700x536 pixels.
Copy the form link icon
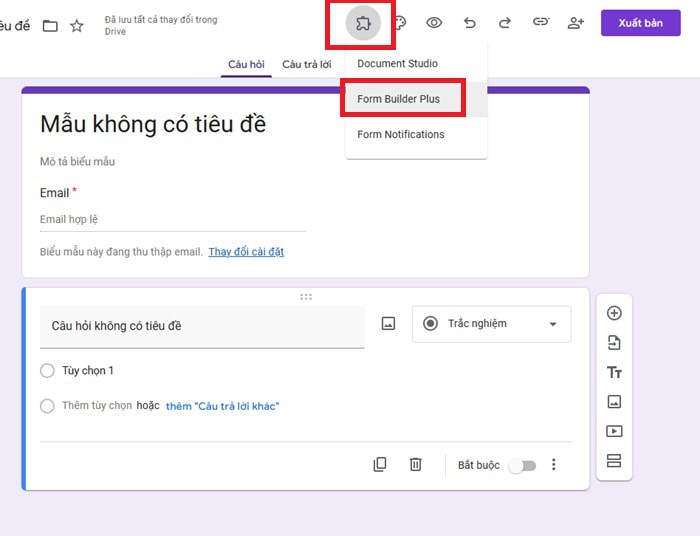coord(540,23)
